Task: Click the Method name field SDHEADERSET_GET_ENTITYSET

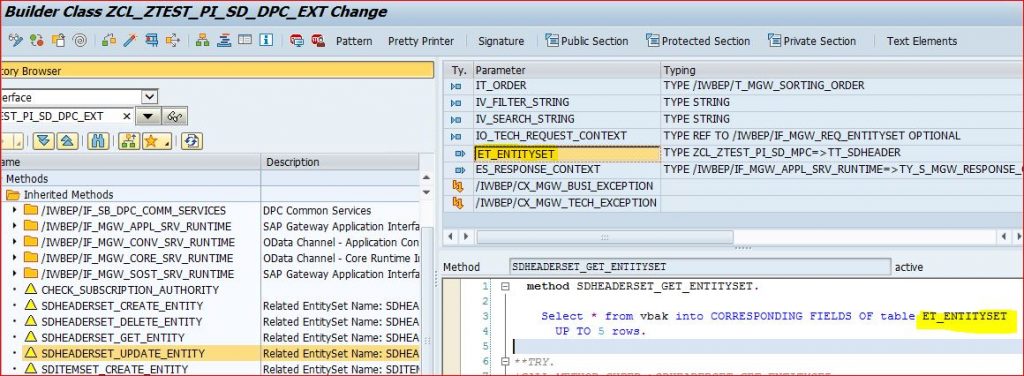Action: (x=699, y=267)
